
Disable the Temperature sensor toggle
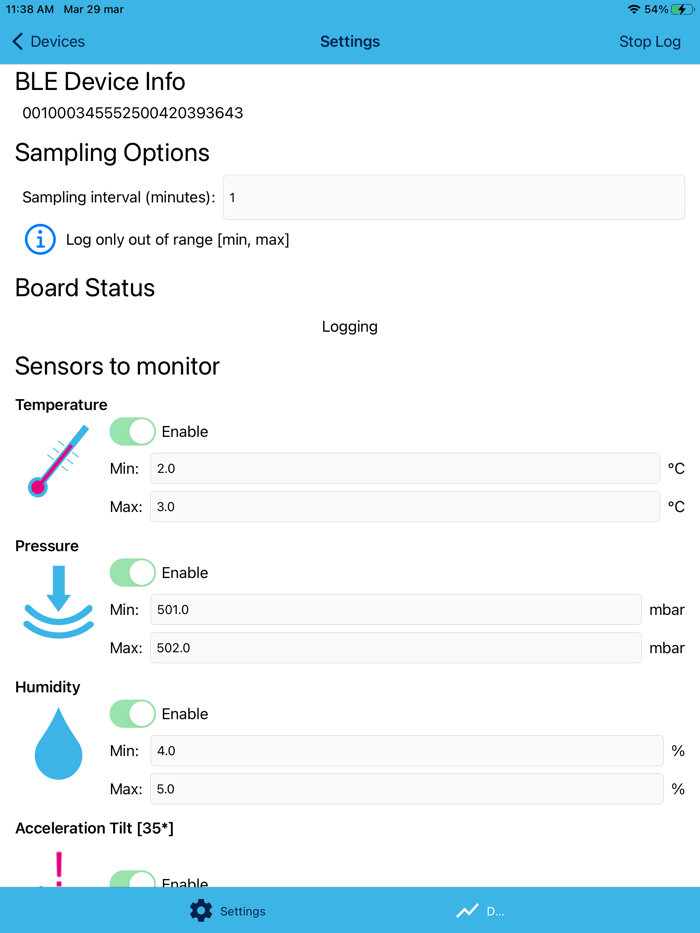click(x=132, y=431)
